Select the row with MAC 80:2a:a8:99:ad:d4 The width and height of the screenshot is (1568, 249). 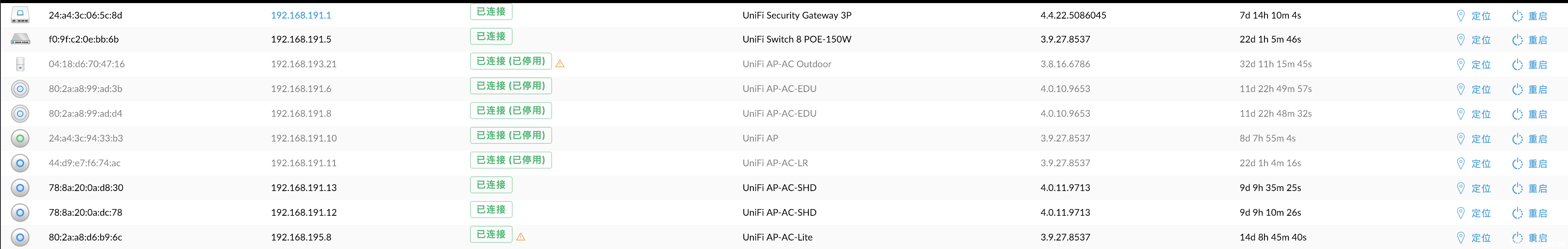click(784, 114)
